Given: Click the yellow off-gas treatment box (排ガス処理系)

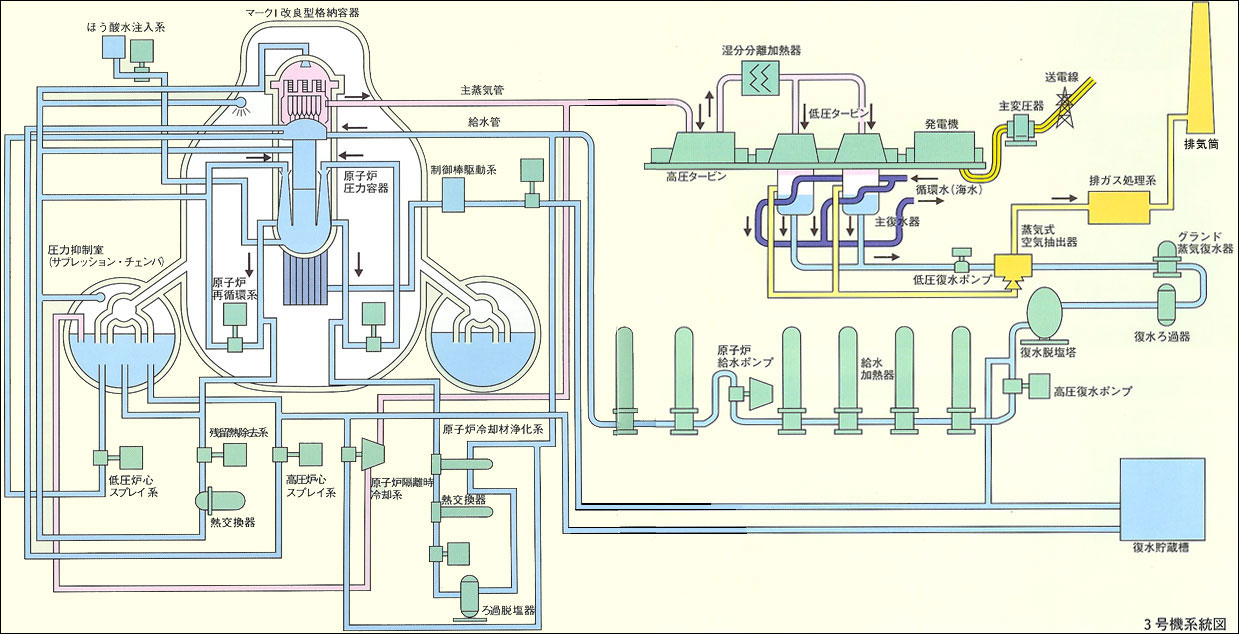Looking at the screenshot, I should (1121, 207).
